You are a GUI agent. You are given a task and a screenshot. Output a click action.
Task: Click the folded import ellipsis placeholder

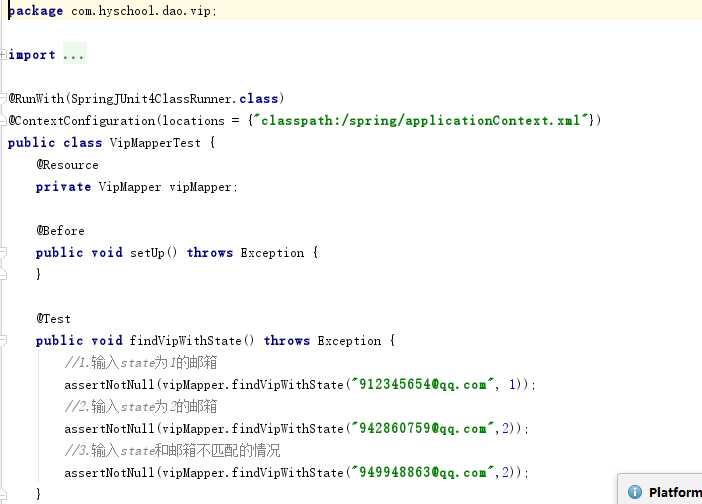click(x=74, y=55)
